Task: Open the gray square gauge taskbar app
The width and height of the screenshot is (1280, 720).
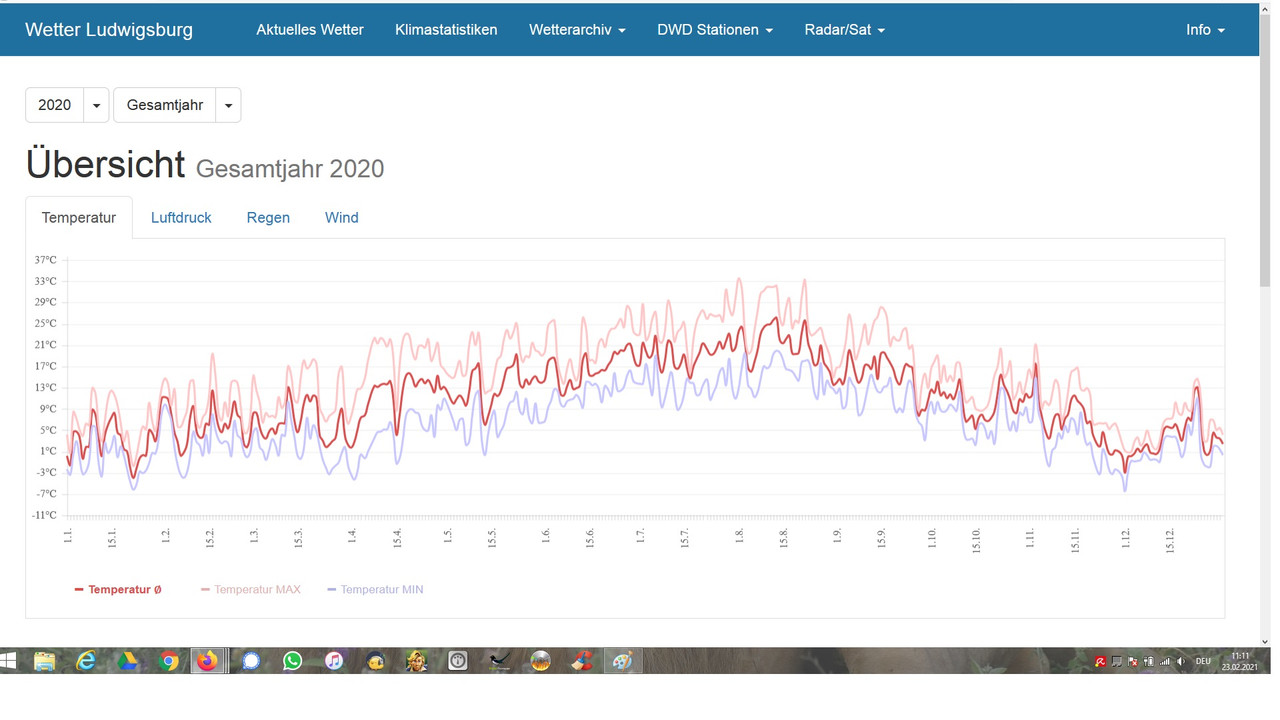Action: [x=458, y=661]
